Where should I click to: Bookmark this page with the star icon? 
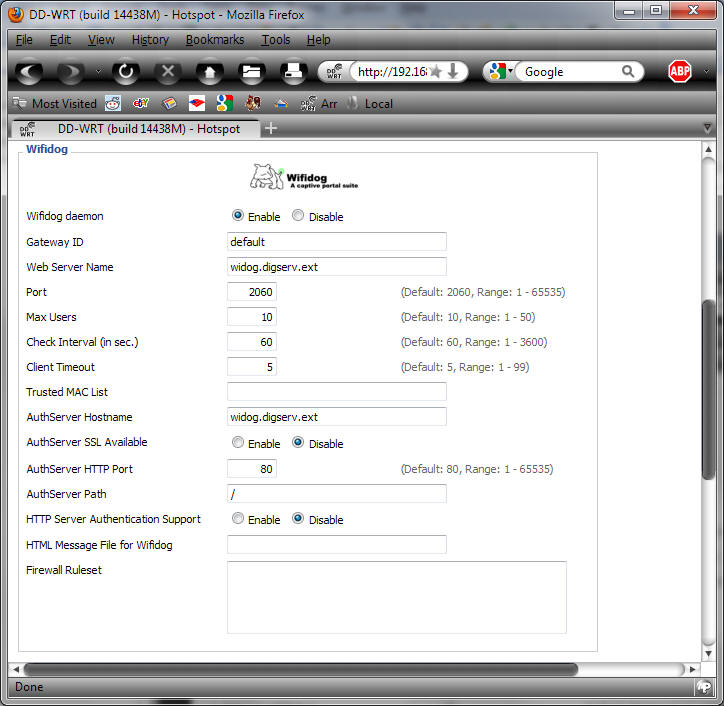pyautogui.click(x=435, y=72)
